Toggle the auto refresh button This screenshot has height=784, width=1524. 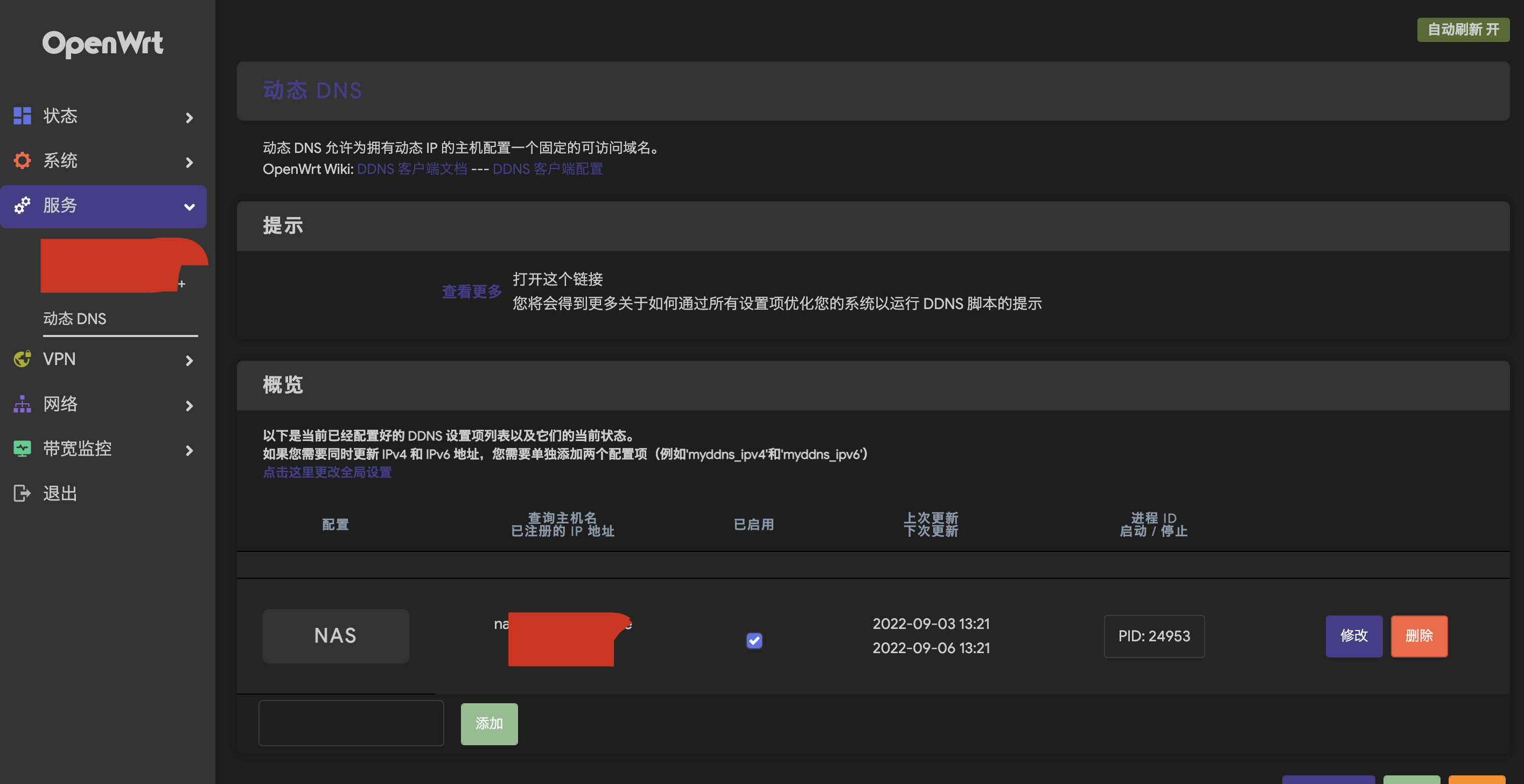(x=1463, y=30)
